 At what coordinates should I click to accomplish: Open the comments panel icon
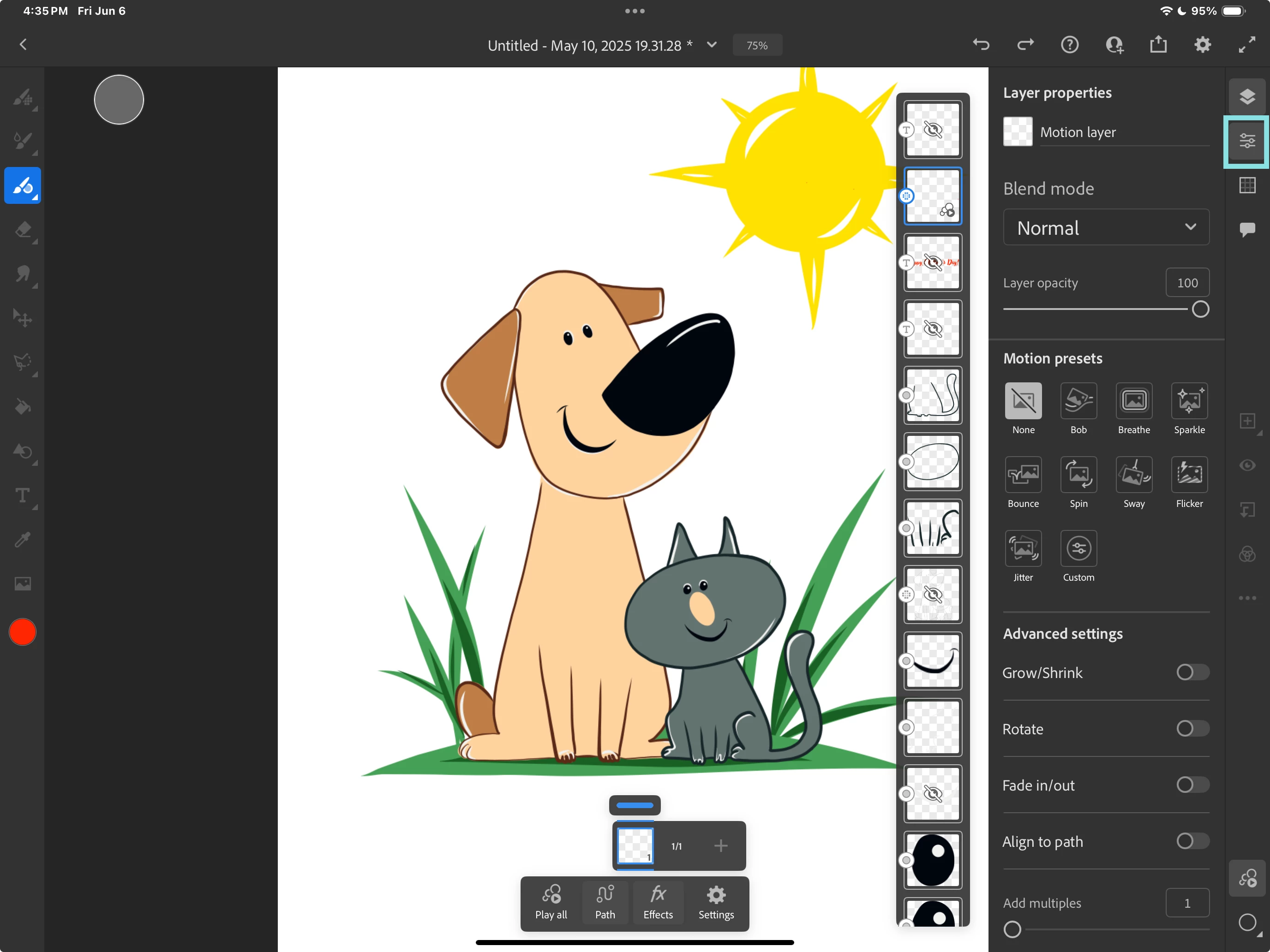click(x=1246, y=230)
